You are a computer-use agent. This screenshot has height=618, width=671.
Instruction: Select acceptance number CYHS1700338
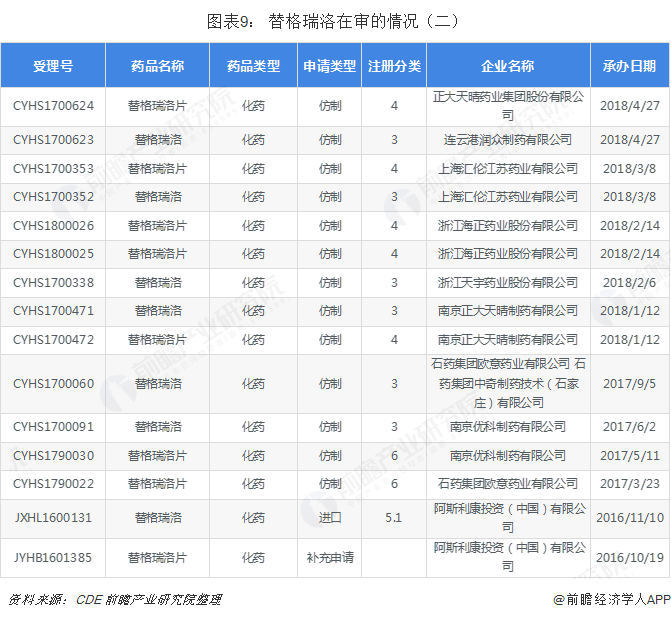tap(53, 282)
